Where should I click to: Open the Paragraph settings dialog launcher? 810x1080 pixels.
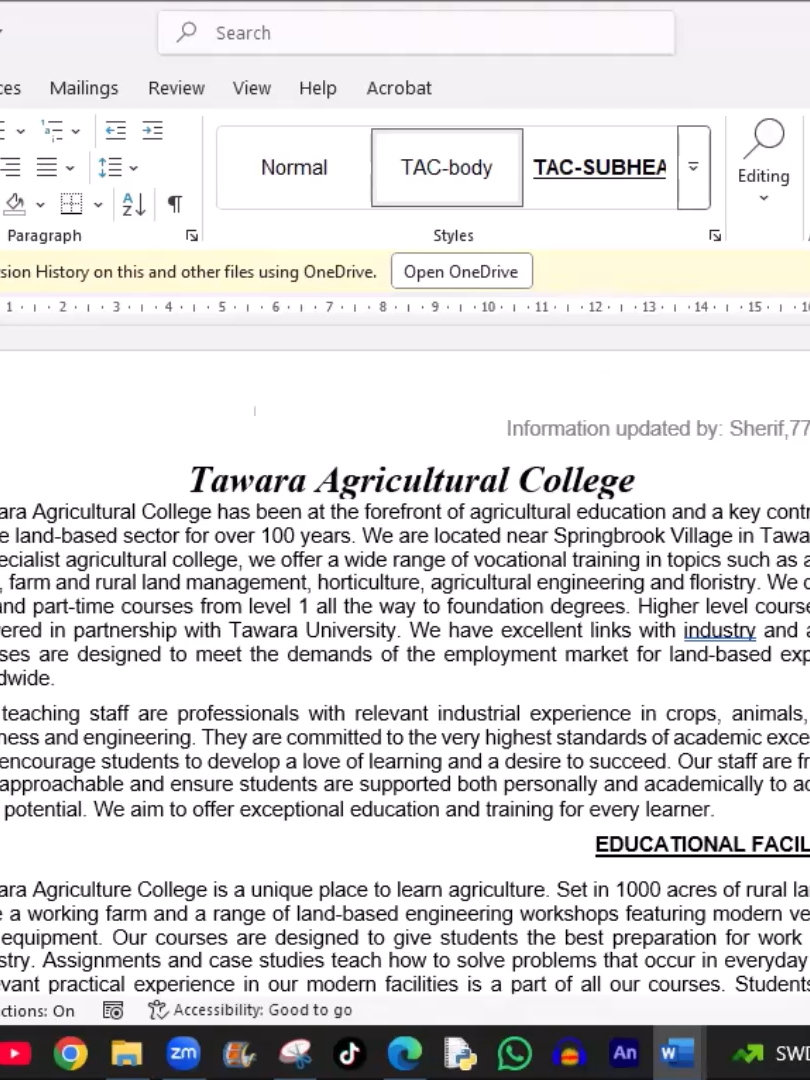point(191,236)
